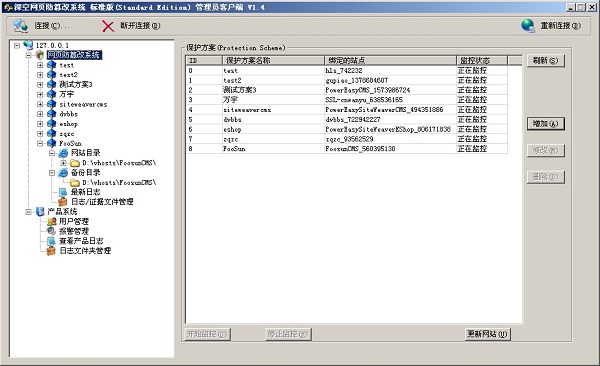This screenshot has height=366, width=600.
Task: Click the 查看产品日志 icon
Action: click(51, 241)
